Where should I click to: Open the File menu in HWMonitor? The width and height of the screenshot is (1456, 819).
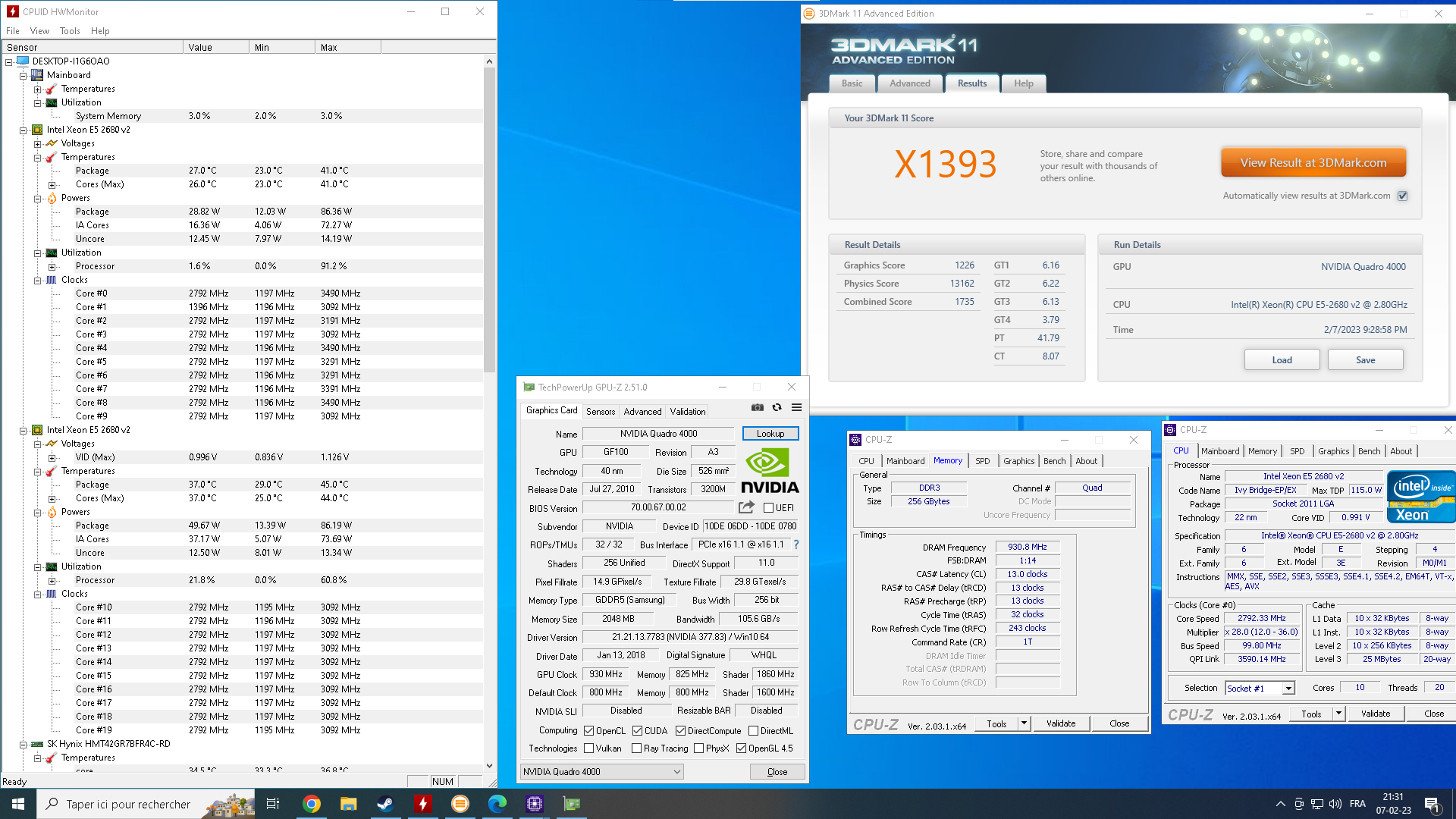pos(13,31)
